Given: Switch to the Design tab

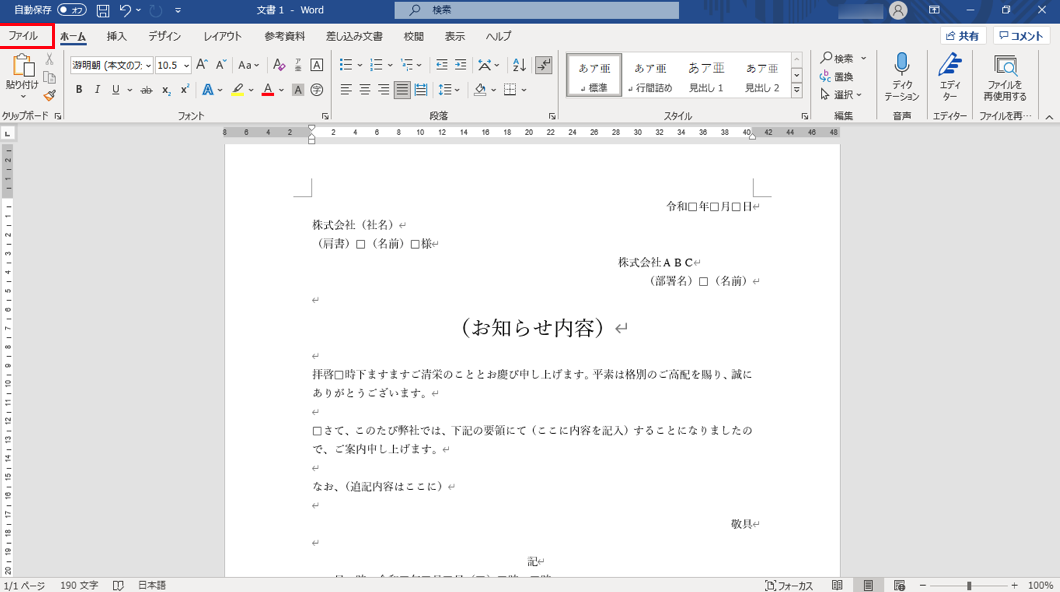Looking at the screenshot, I should tap(164, 36).
